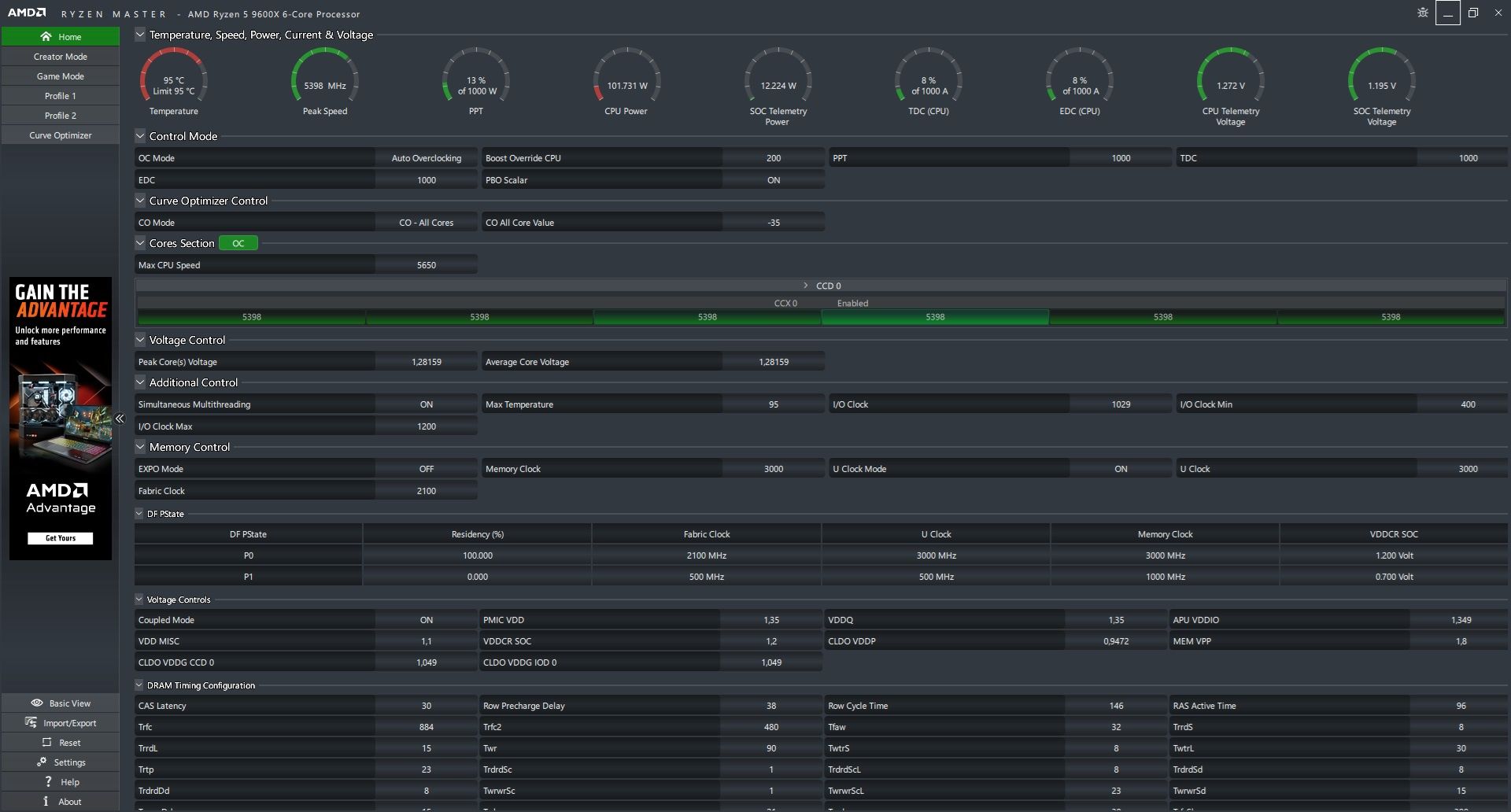Click the P1 row in DF PState table
Screen dimensions: 1511x812
(821, 577)
